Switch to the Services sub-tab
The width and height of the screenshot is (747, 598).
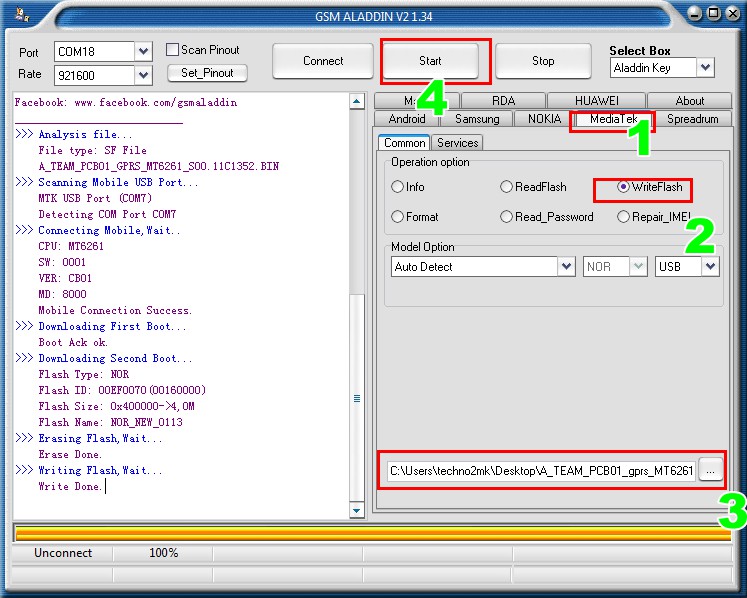(x=457, y=143)
